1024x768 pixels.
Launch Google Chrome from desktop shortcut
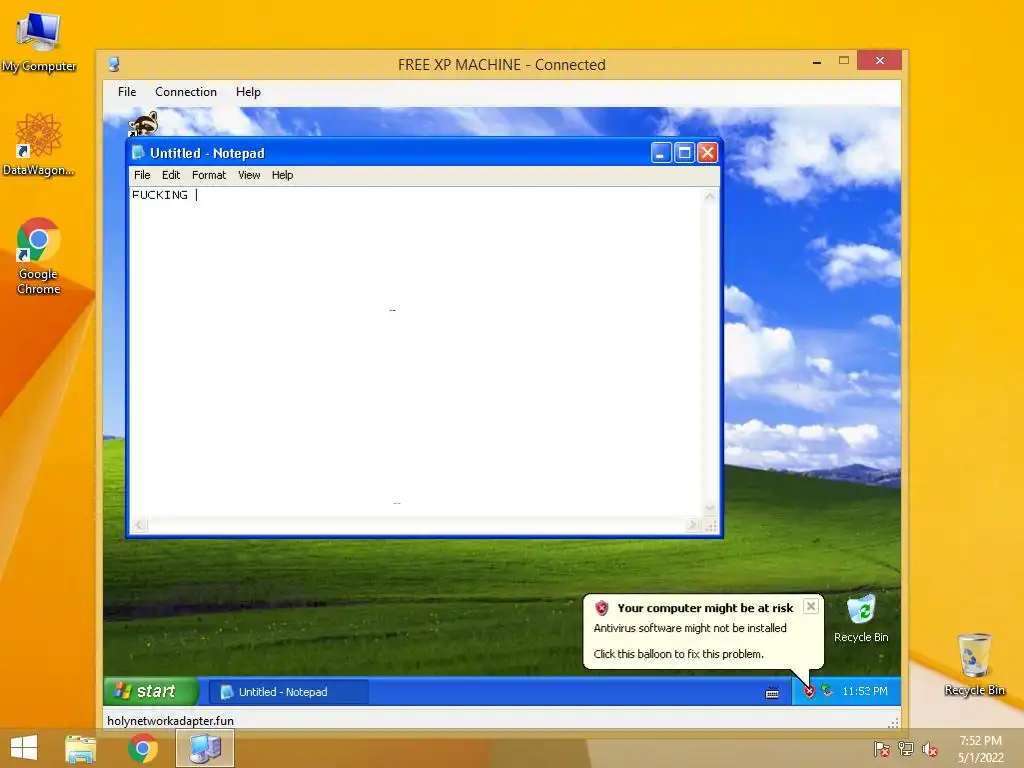pyautogui.click(x=38, y=256)
